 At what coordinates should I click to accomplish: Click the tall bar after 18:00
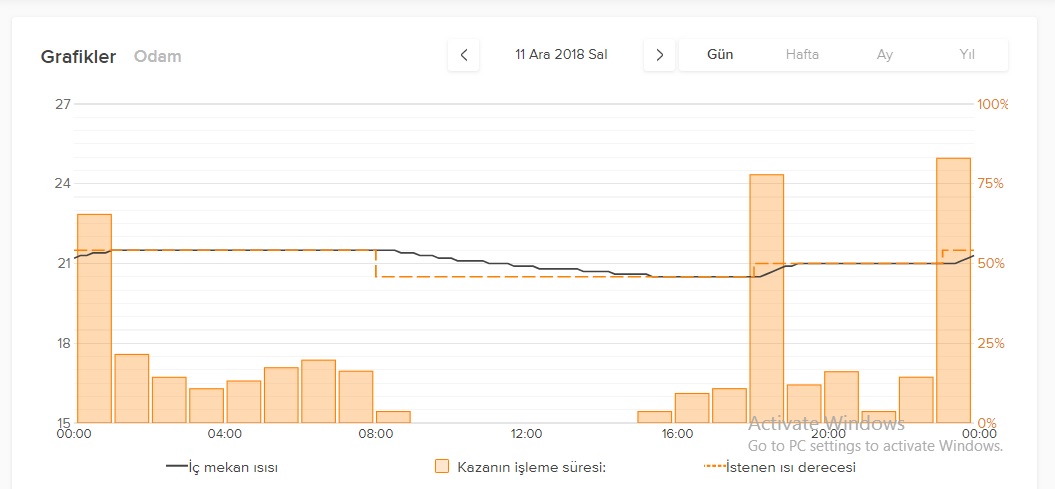tap(767, 299)
